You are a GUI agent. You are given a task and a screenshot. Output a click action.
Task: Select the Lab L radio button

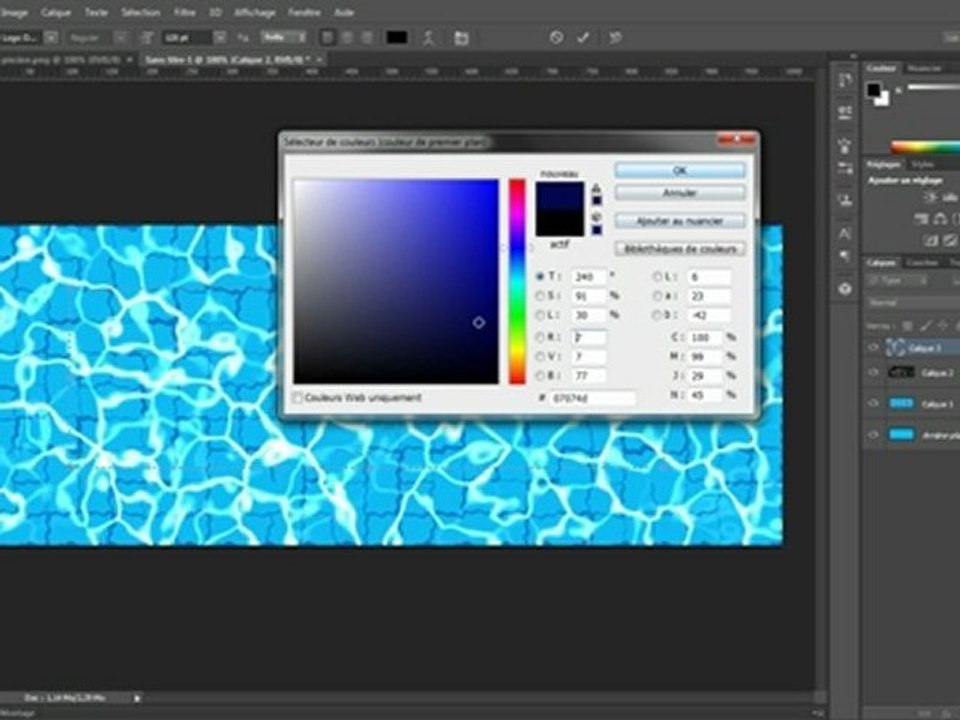658,277
